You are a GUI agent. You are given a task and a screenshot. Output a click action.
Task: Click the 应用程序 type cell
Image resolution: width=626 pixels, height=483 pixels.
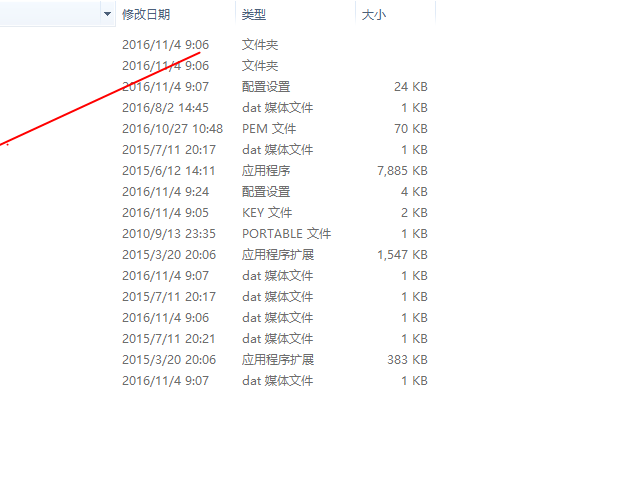coord(266,170)
